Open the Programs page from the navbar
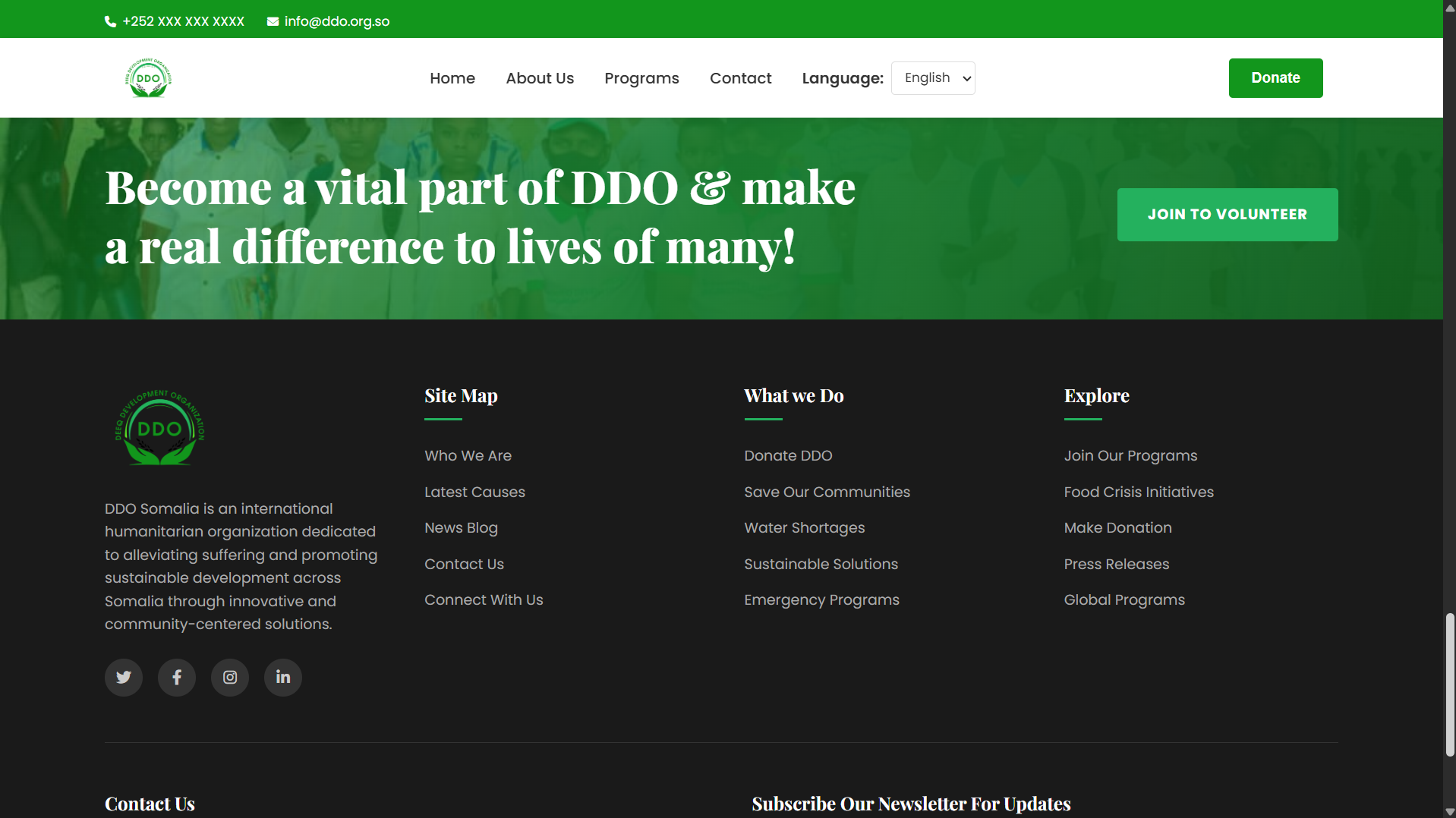The image size is (1456, 818). pos(641,77)
